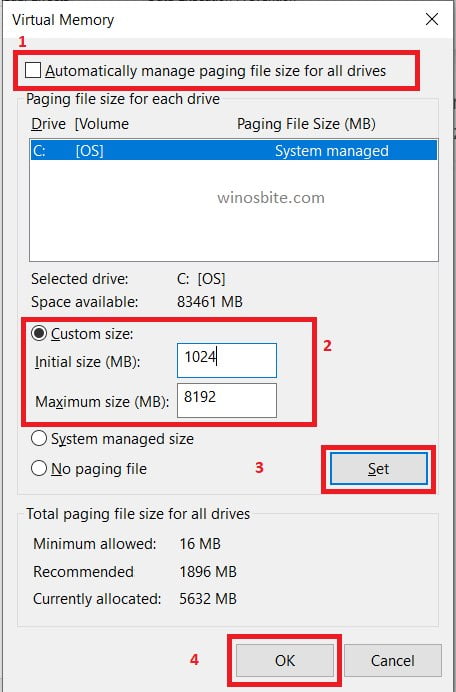This screenshot has height=692, width=456.
Task: Toggle Automatically manage paging file size checkbox
Action: (33, 70)
